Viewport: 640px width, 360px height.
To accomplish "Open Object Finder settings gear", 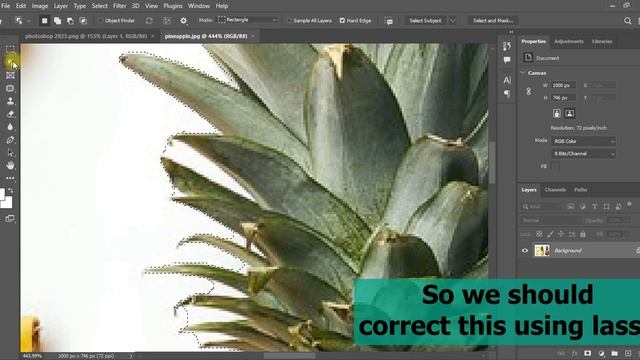I will [x=184, y=20].
